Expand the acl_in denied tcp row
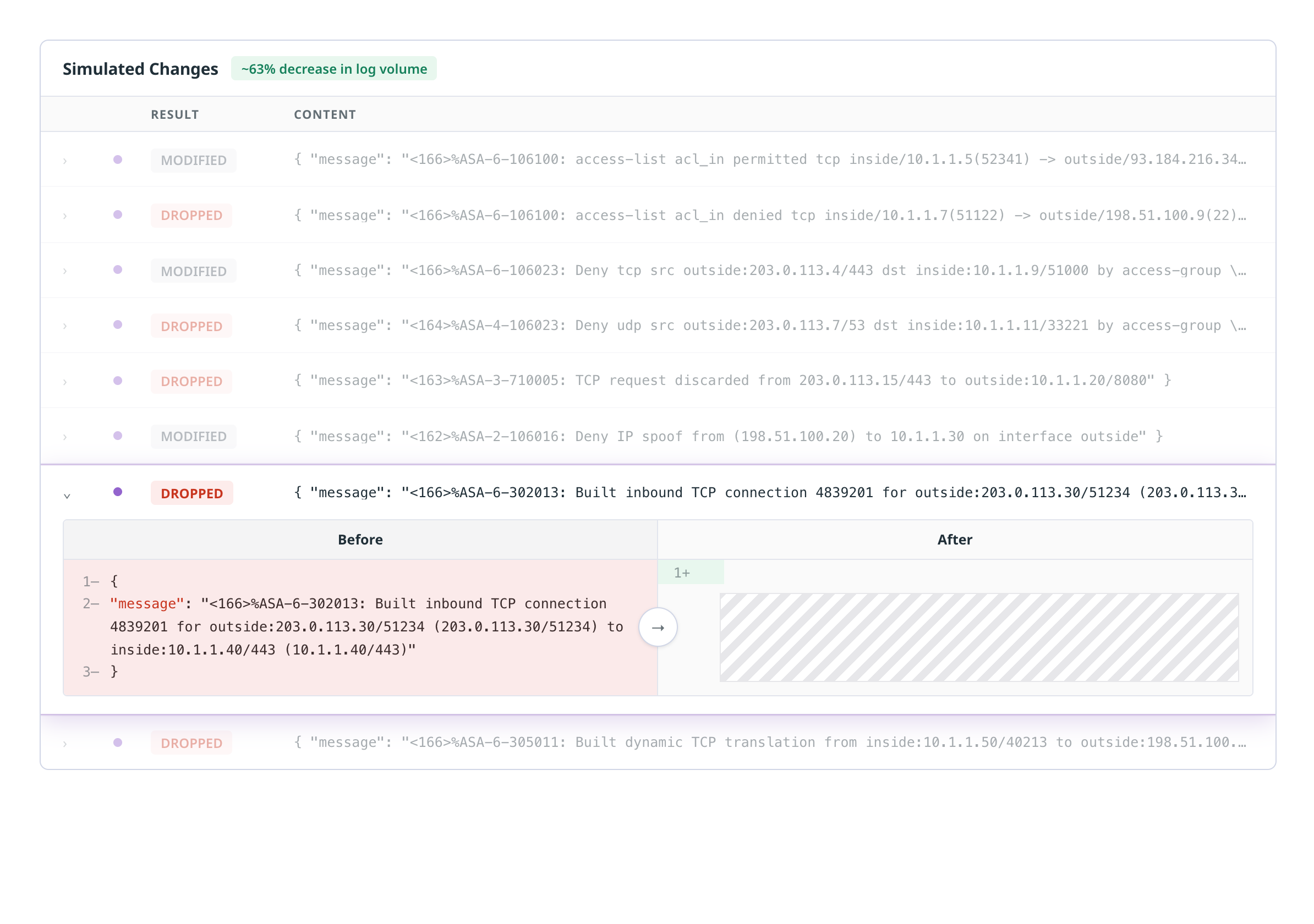The image size is (1314, 924). tap(65, 216)
